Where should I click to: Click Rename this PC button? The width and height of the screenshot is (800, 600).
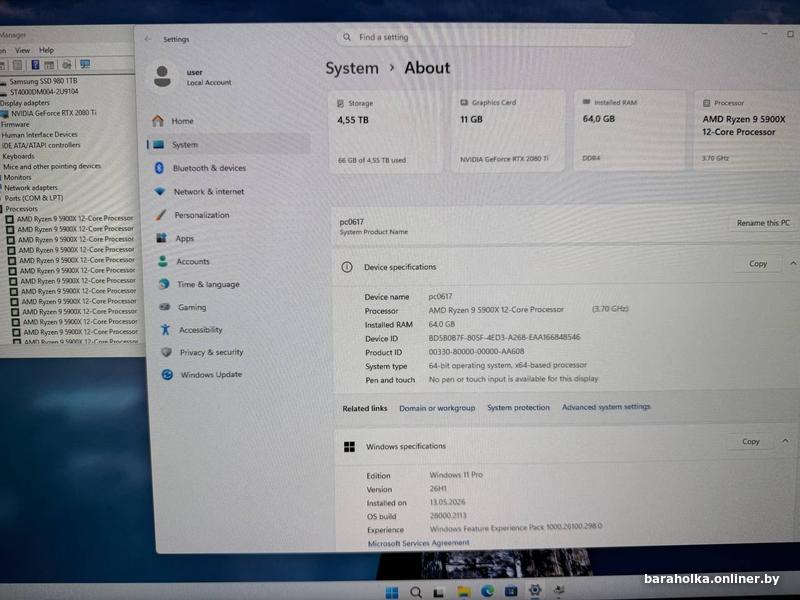pyautogui.click(x=763, y=223)
